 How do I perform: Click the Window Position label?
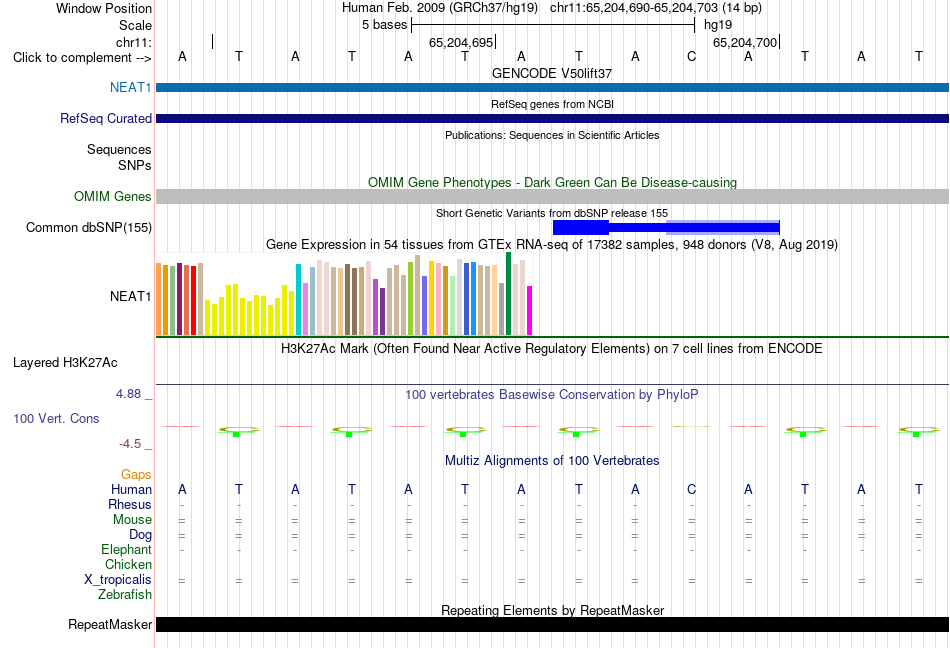tap(104, 8)
